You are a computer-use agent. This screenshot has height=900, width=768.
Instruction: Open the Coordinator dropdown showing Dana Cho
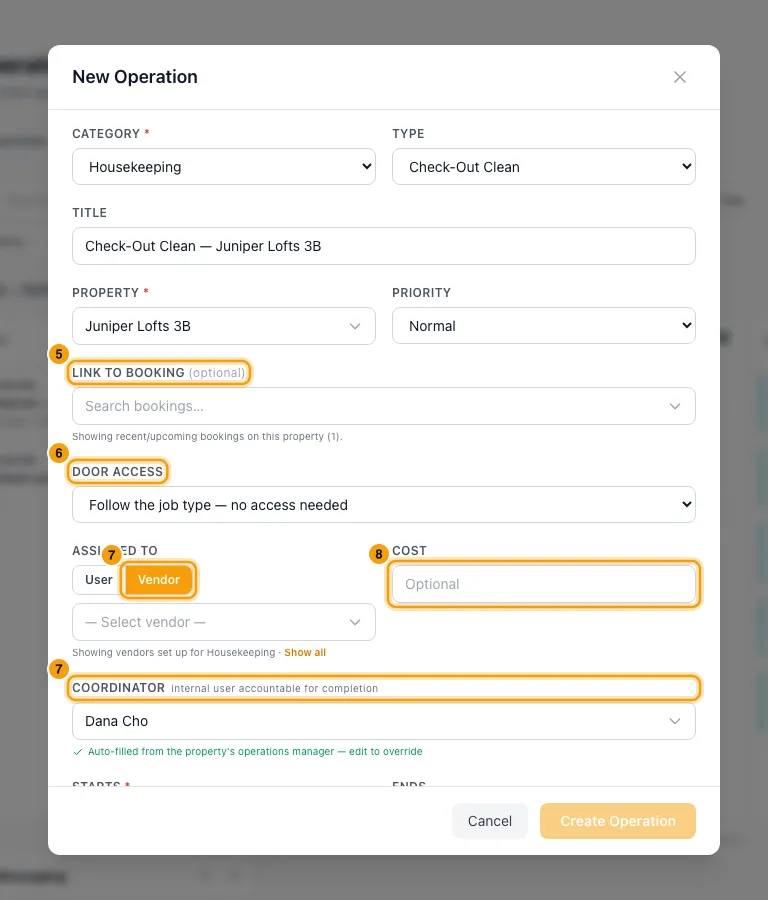tap(383, 721)
